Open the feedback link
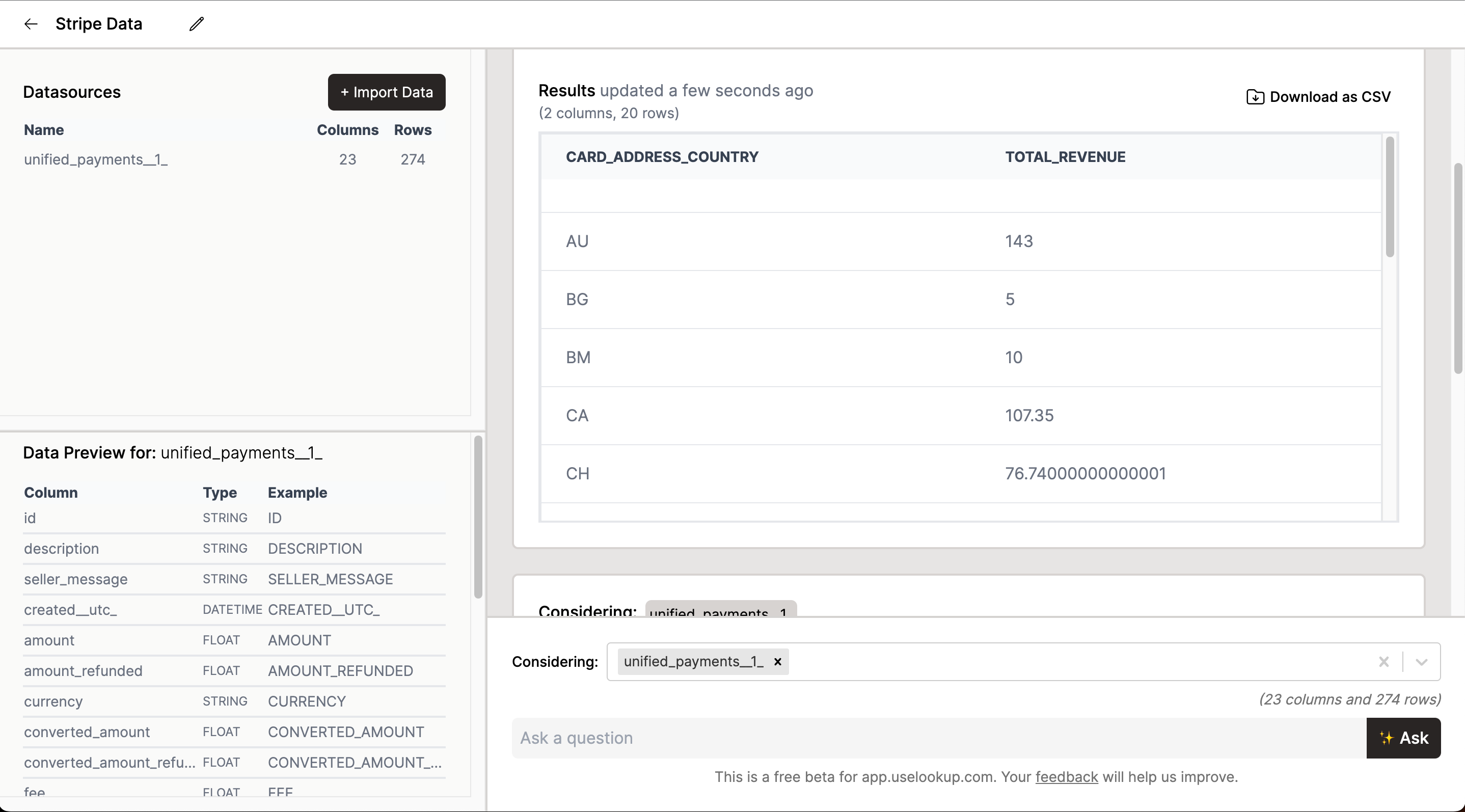This screenshot has height=812, width=1465. click(x=1066, y=777)
